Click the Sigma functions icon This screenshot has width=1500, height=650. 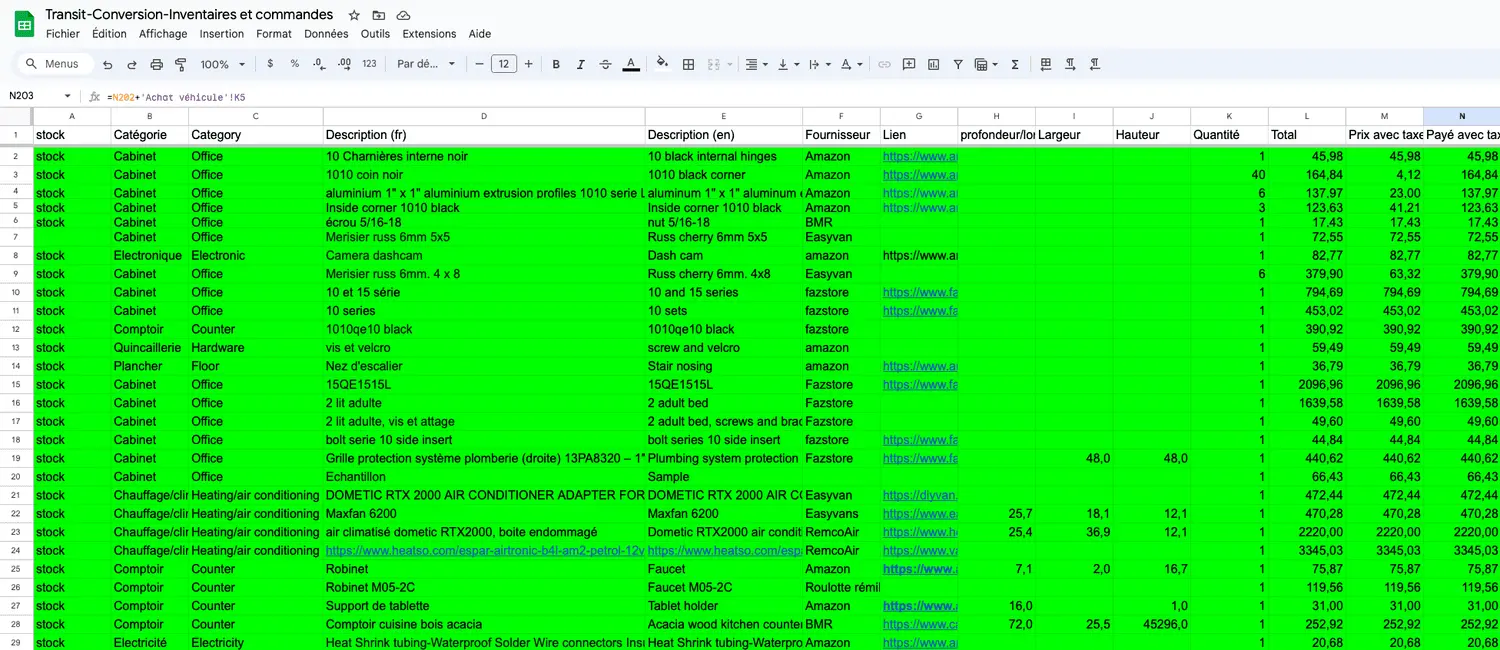[x=1015, y=64]
